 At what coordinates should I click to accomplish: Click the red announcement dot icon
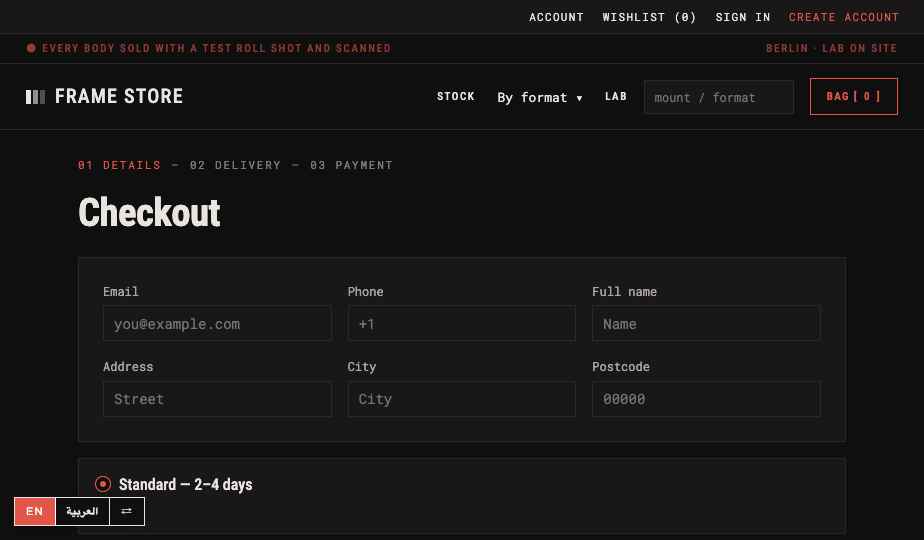click(31, 48)
